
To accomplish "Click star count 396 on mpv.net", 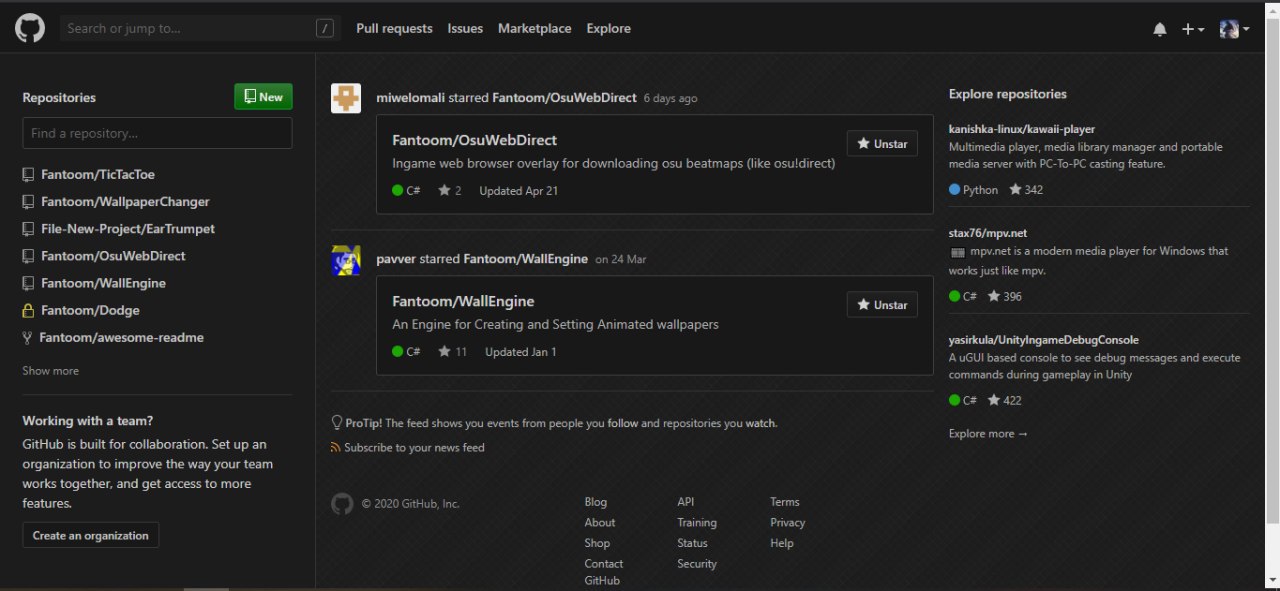I will 1004,296.
